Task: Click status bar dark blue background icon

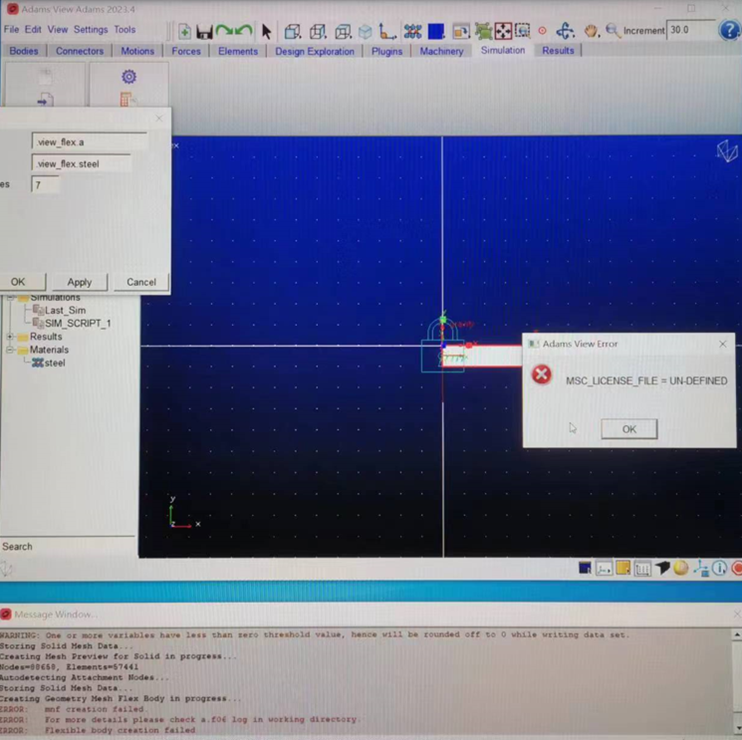Action: [585, 568]
